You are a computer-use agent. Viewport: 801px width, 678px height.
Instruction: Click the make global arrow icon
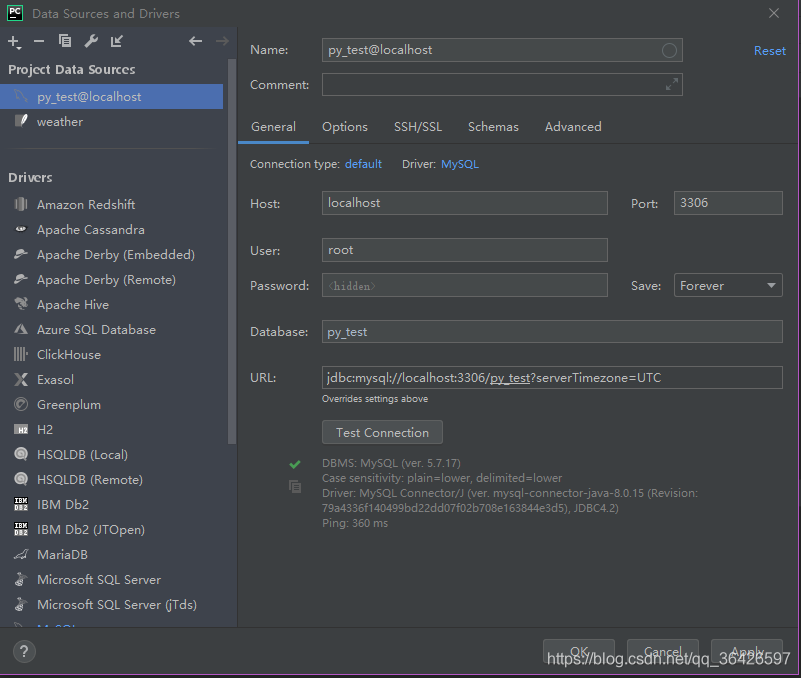[x=117, y=41]
